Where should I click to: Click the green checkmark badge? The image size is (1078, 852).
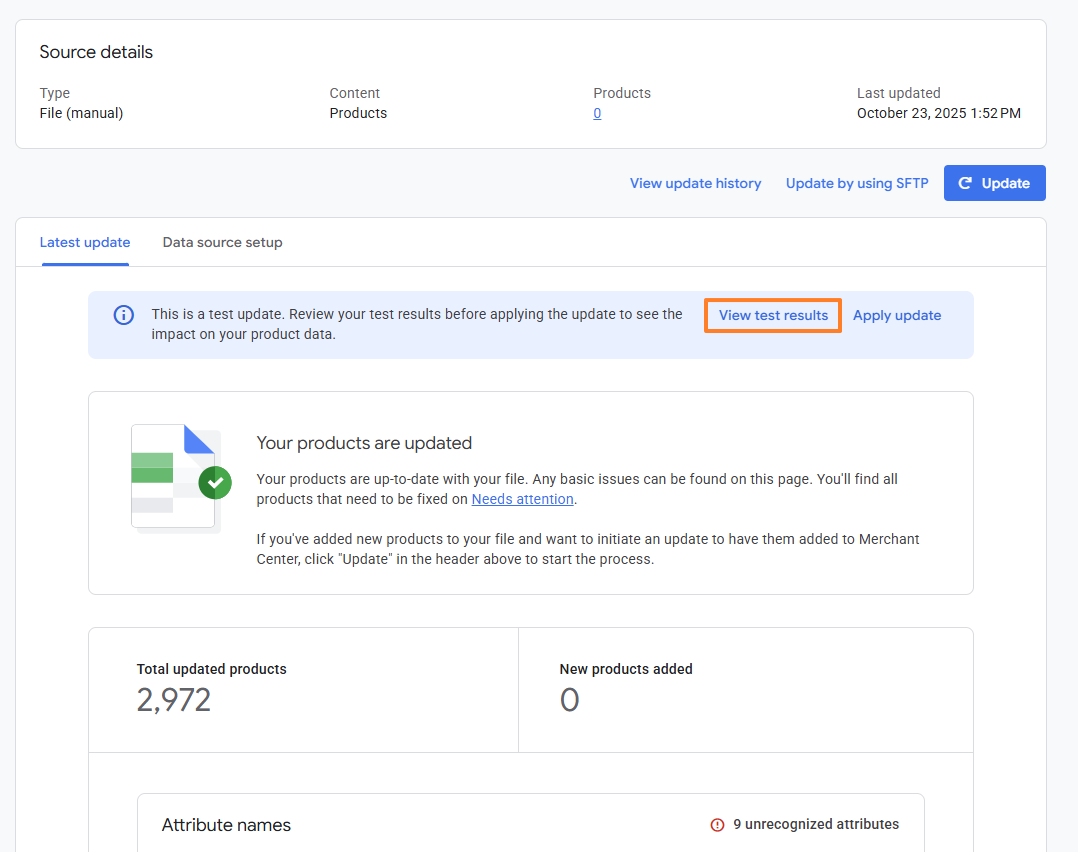215,483
